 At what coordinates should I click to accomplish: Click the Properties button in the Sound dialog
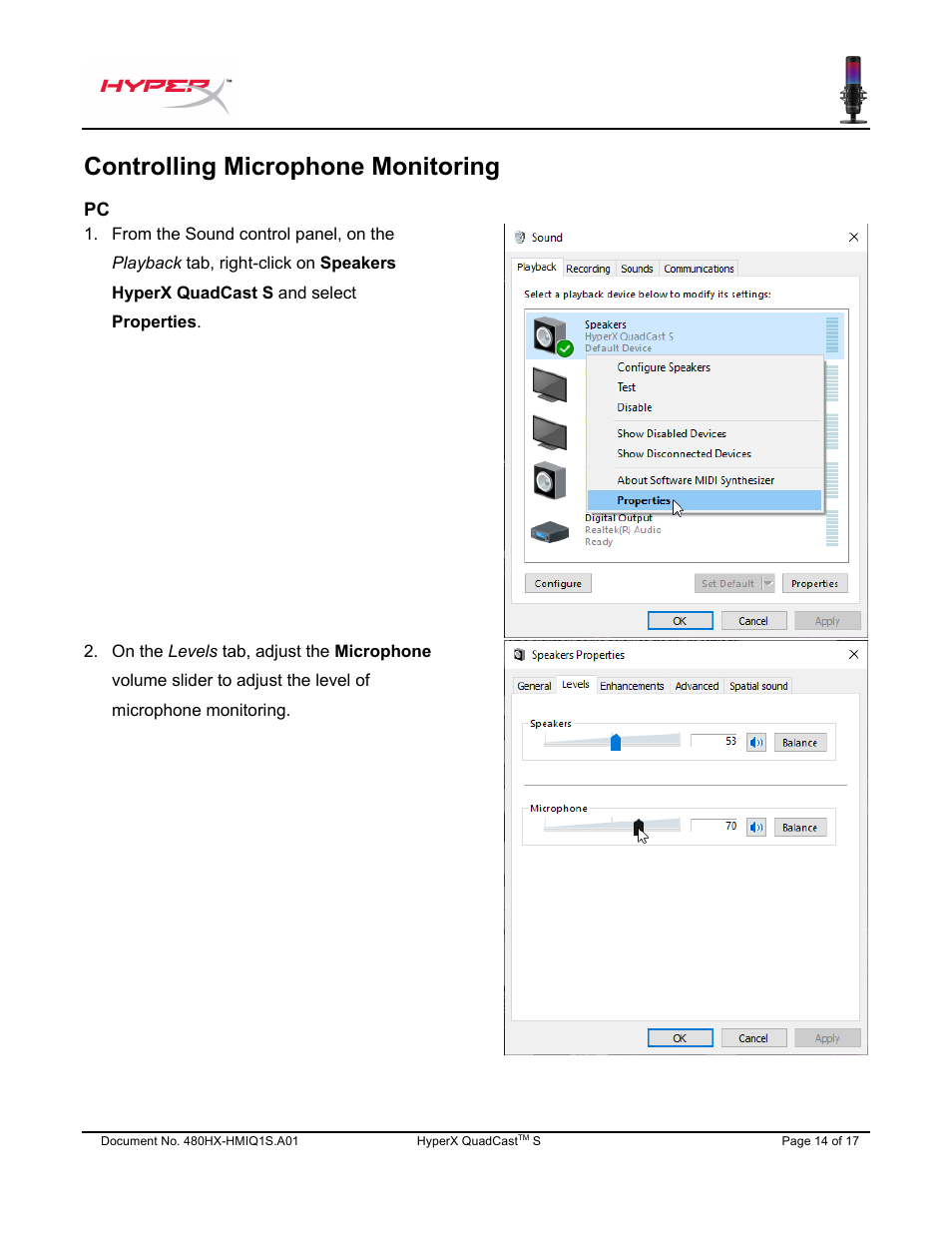pyautogui.click(x=814, y=583)
